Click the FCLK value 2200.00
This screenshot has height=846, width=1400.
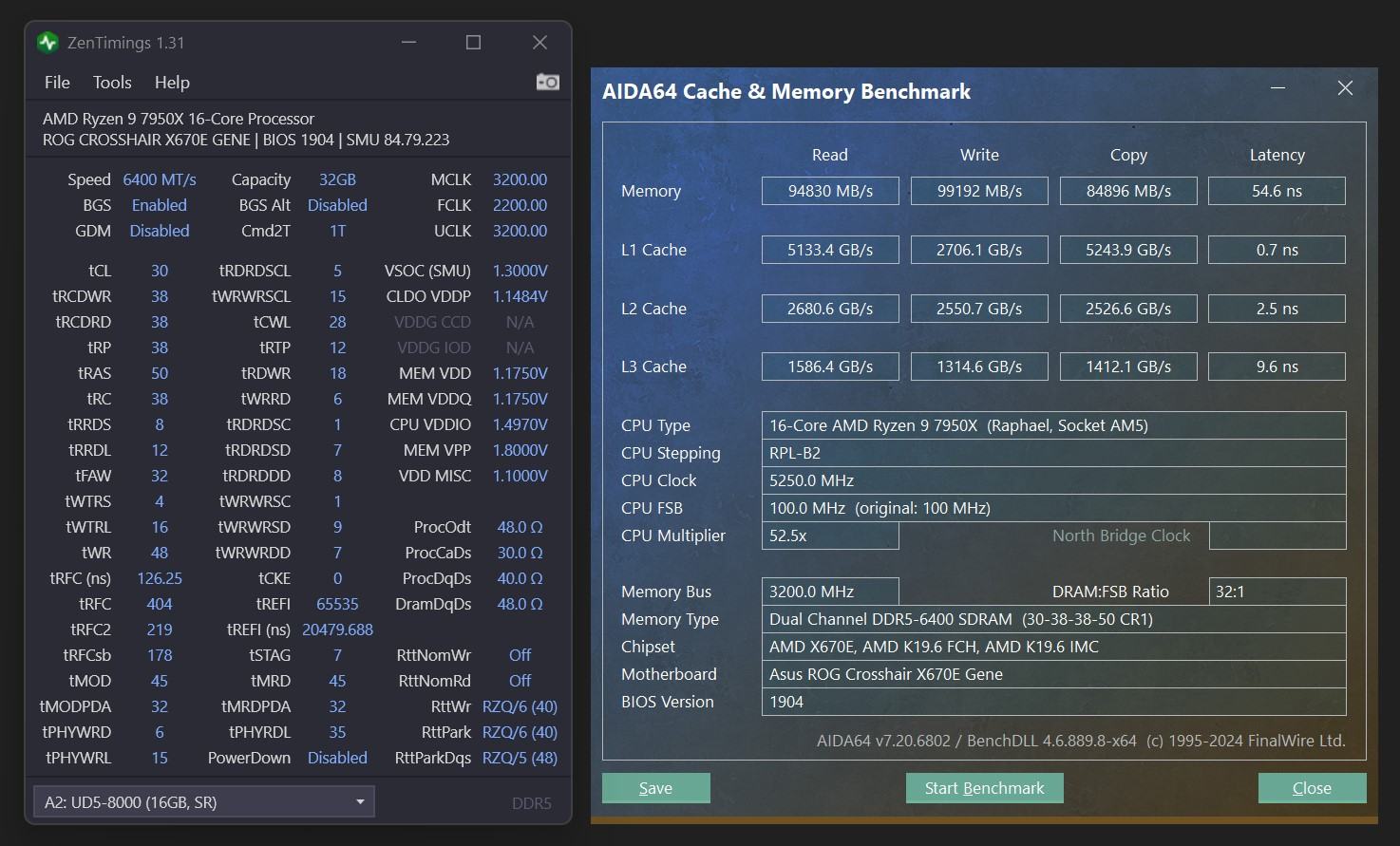click(520, 205)
